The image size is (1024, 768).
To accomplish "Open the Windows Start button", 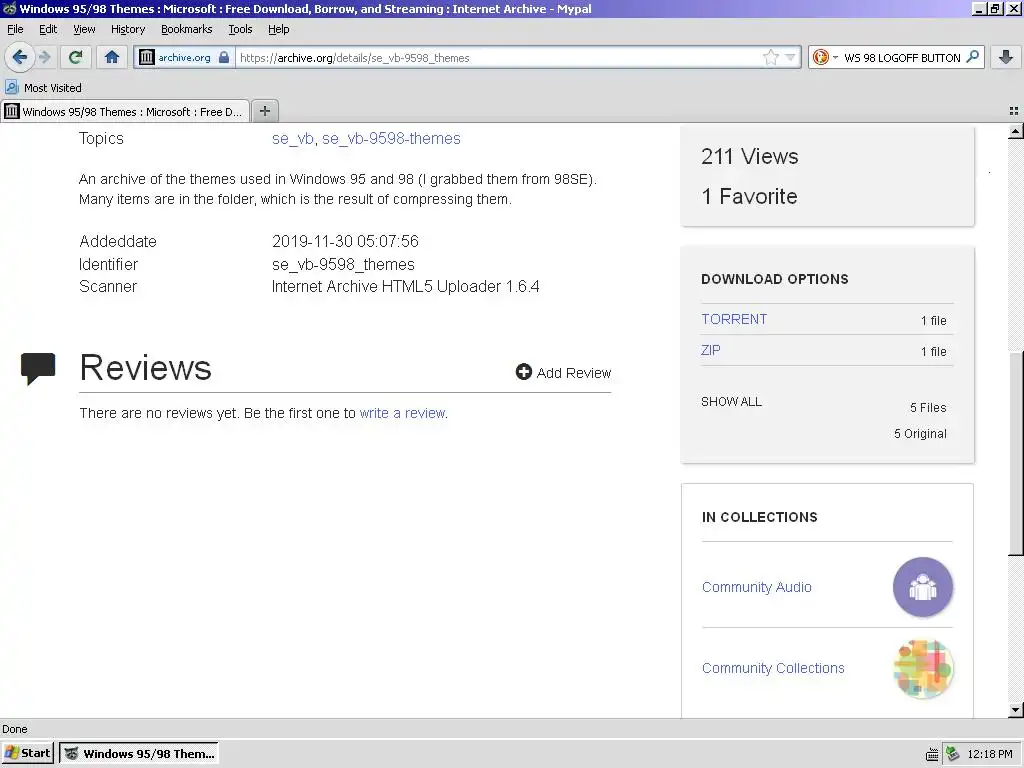I will pyautogui.click(x=27, y=753).
